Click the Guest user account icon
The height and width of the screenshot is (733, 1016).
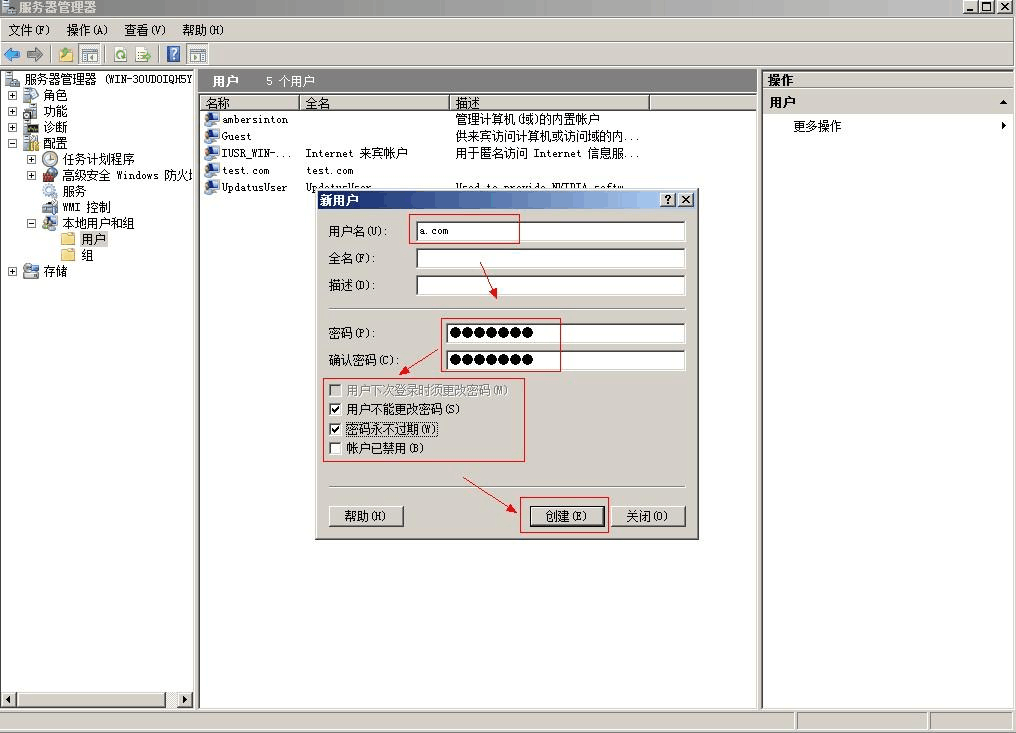point(212,136)
